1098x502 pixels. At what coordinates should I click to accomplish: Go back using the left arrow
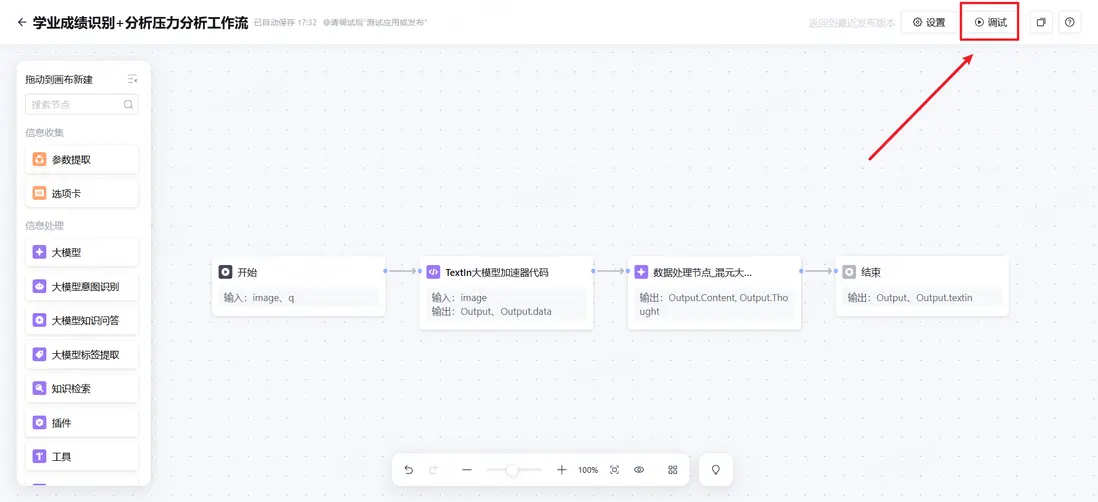tap(22, 22)
